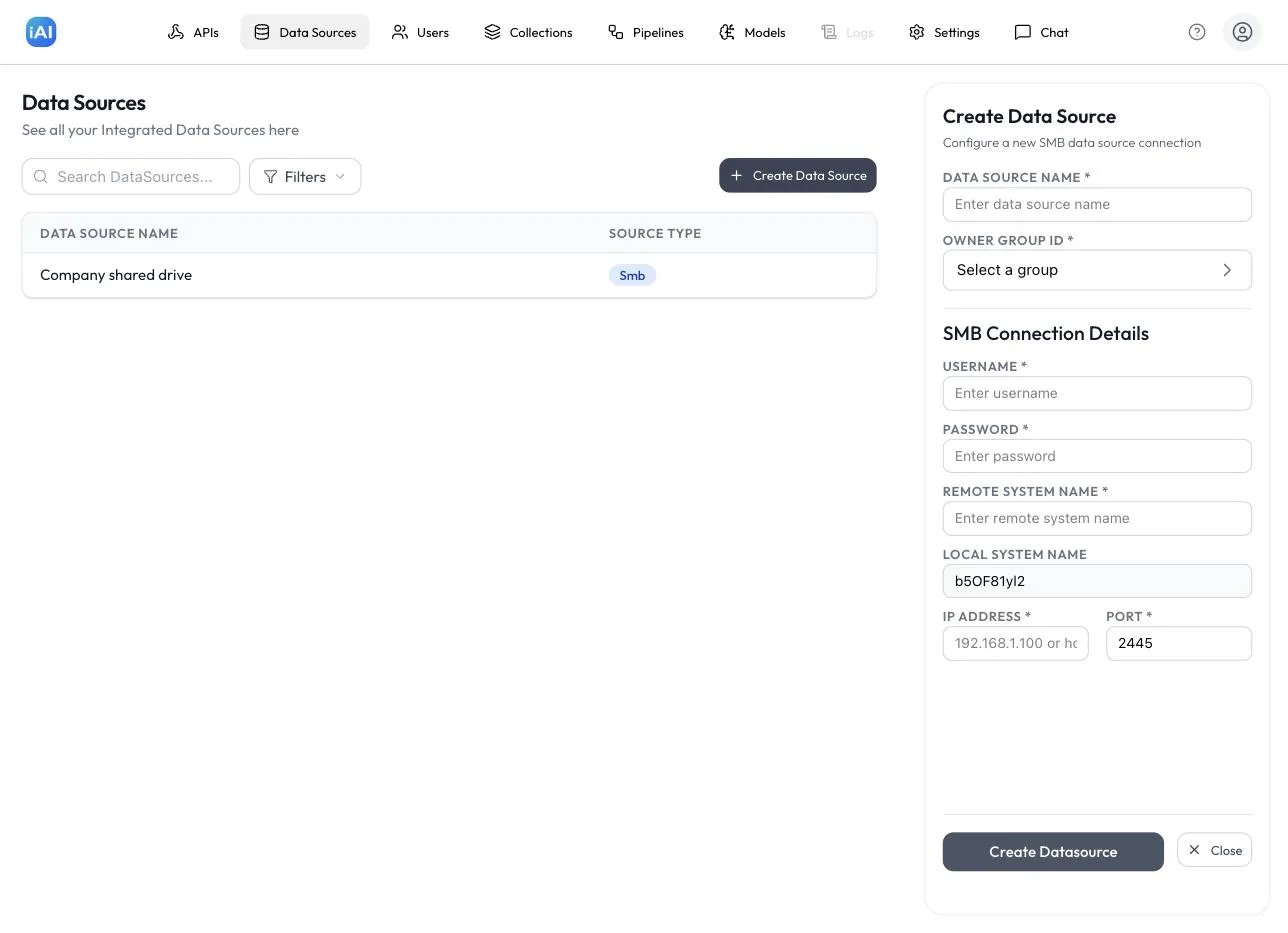Viewport: 1288px width, 933px height.
Task: Click the search magnifier icon
Action: pos(41,177)
